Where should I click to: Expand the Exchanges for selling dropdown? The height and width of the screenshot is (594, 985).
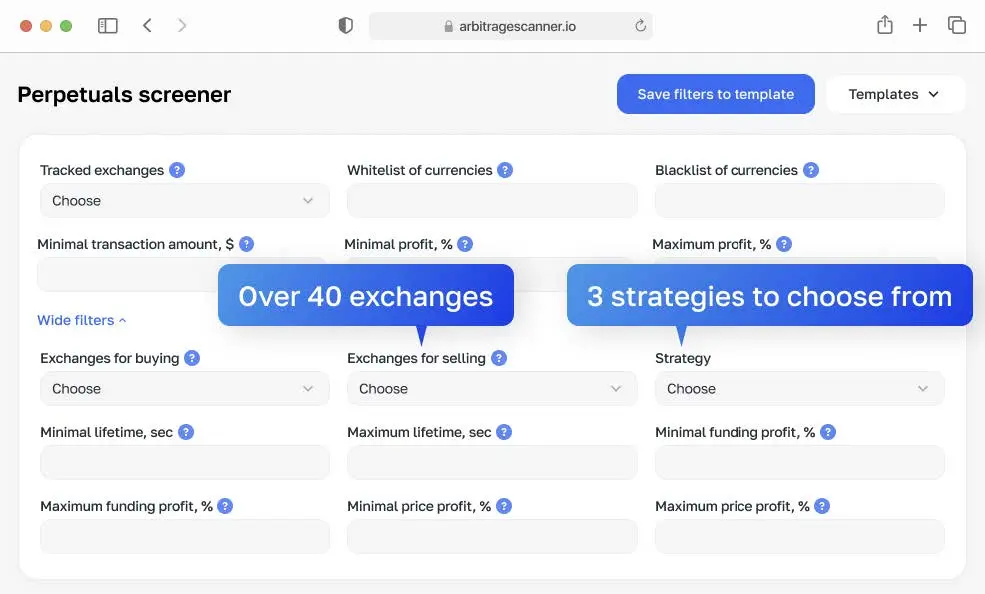(x=491, y=389)
